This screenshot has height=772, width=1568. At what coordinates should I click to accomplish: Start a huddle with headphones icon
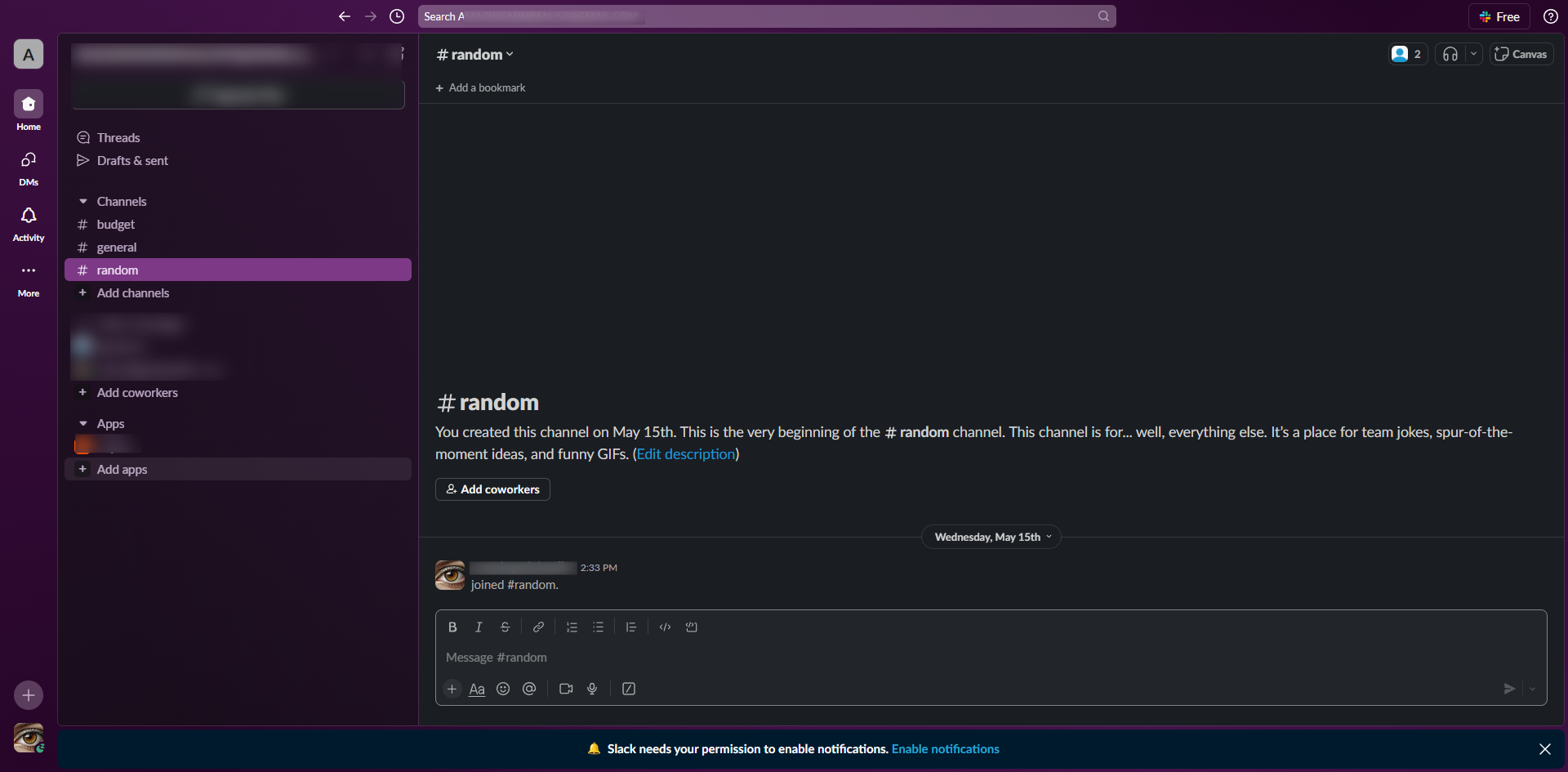coord(1450,54)
